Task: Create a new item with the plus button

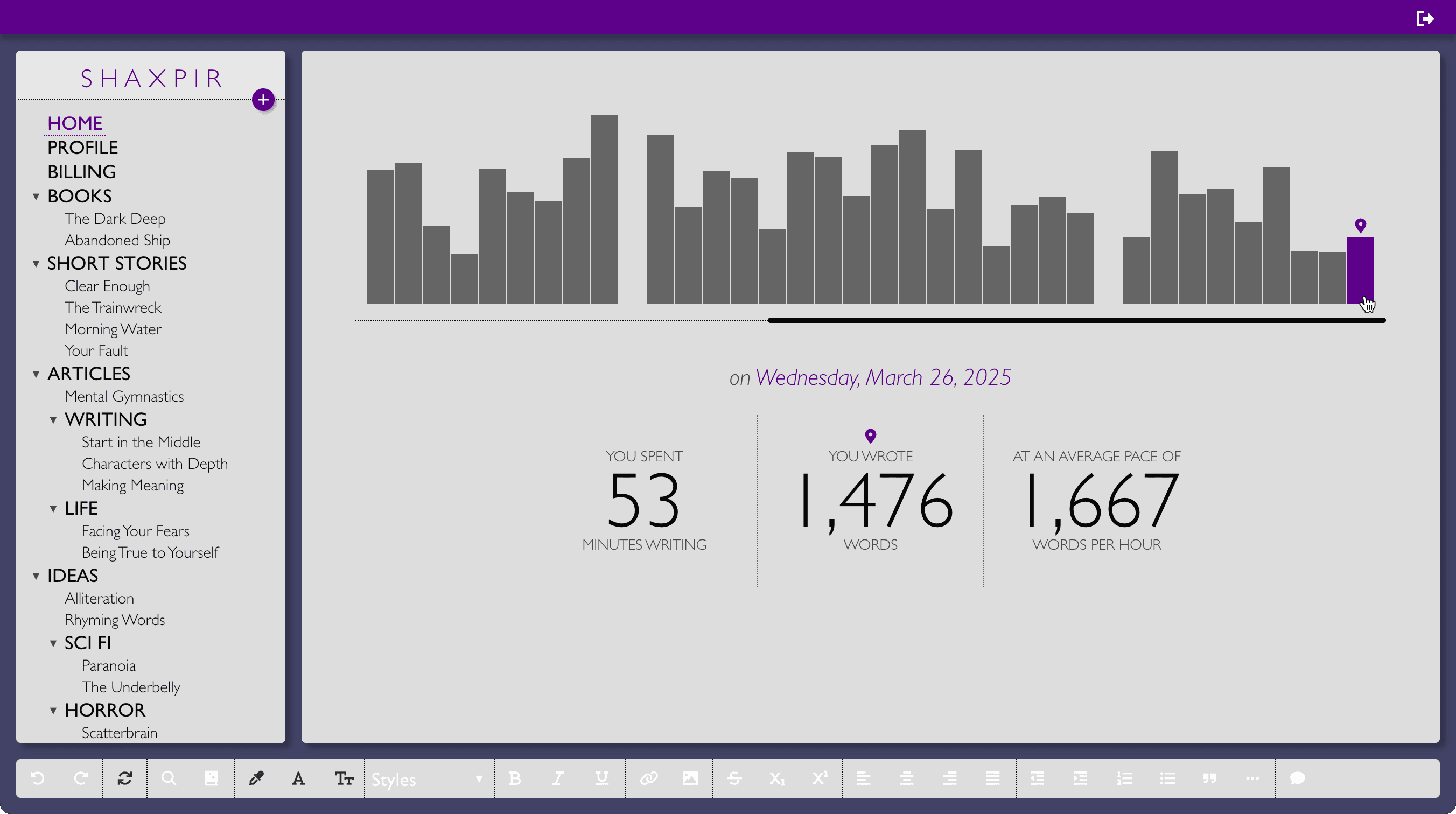Action: pos(263,100)
